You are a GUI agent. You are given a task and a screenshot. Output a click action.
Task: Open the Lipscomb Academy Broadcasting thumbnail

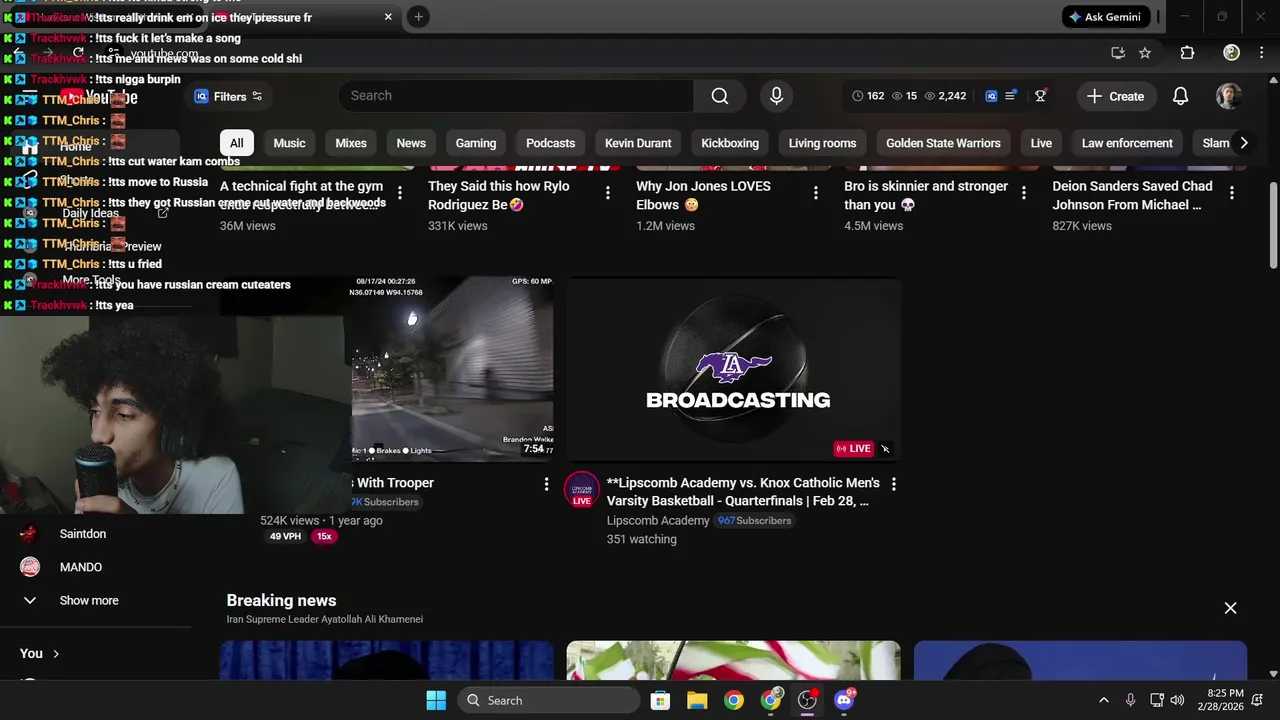(734, 369)
